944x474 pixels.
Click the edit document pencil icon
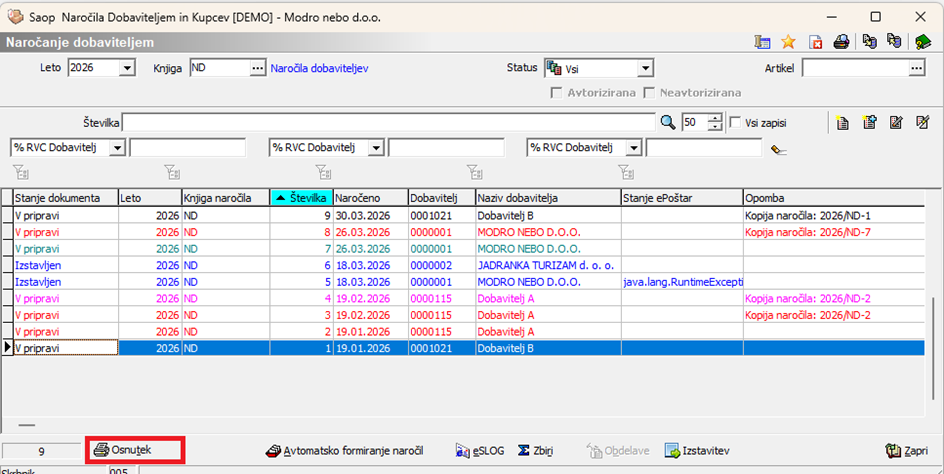pyautogui.click(x=896, y=122)
